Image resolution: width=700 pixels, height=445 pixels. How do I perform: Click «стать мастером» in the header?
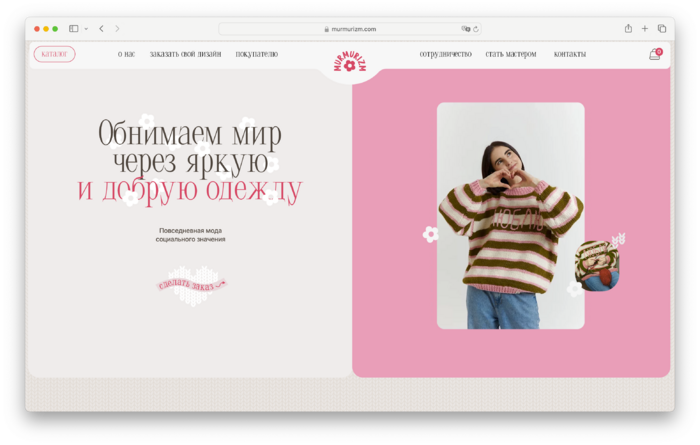click(x=511, y=54)
